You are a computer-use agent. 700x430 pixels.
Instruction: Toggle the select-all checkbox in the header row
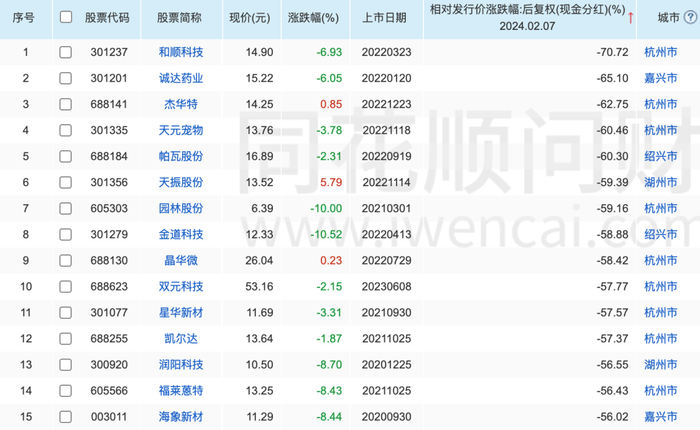point(66,17)
